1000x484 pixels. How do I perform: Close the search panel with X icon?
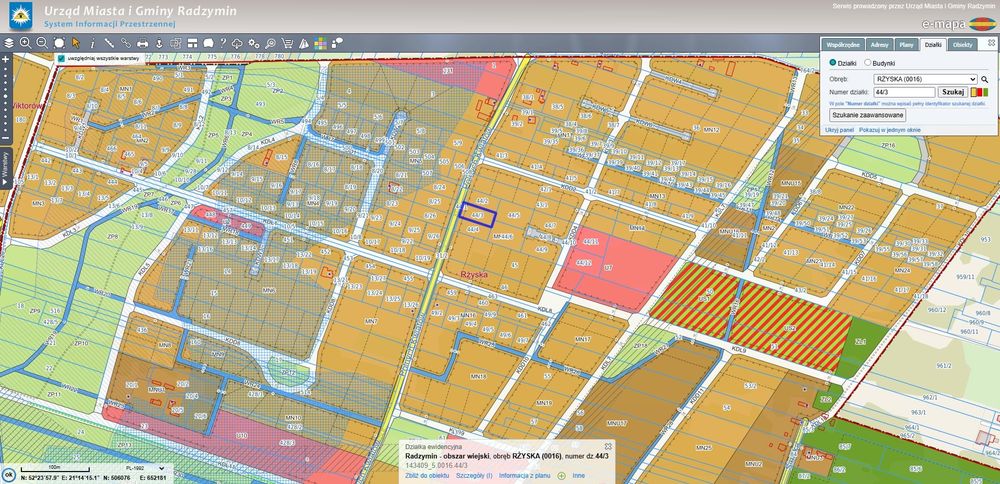(x=990, y=43)
